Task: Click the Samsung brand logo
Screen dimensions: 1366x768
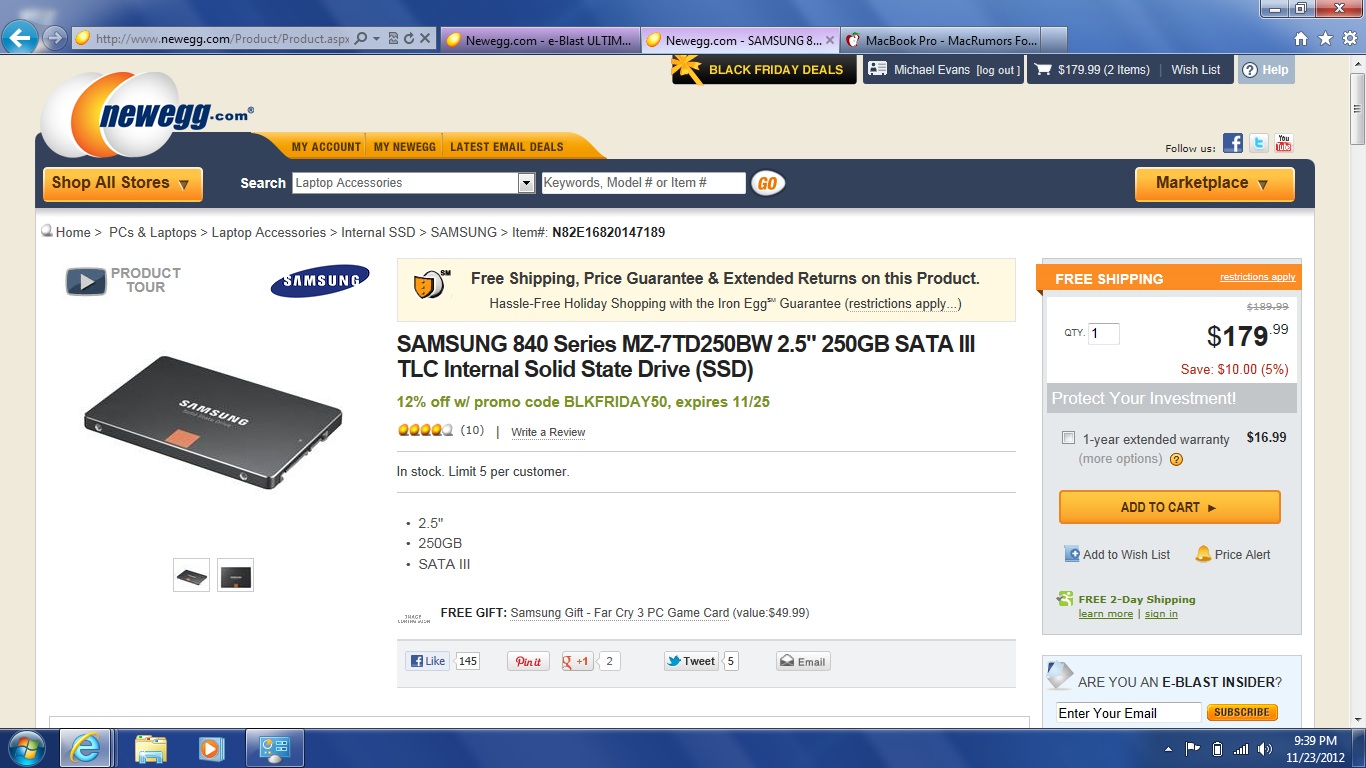Action: pos(320,281)
